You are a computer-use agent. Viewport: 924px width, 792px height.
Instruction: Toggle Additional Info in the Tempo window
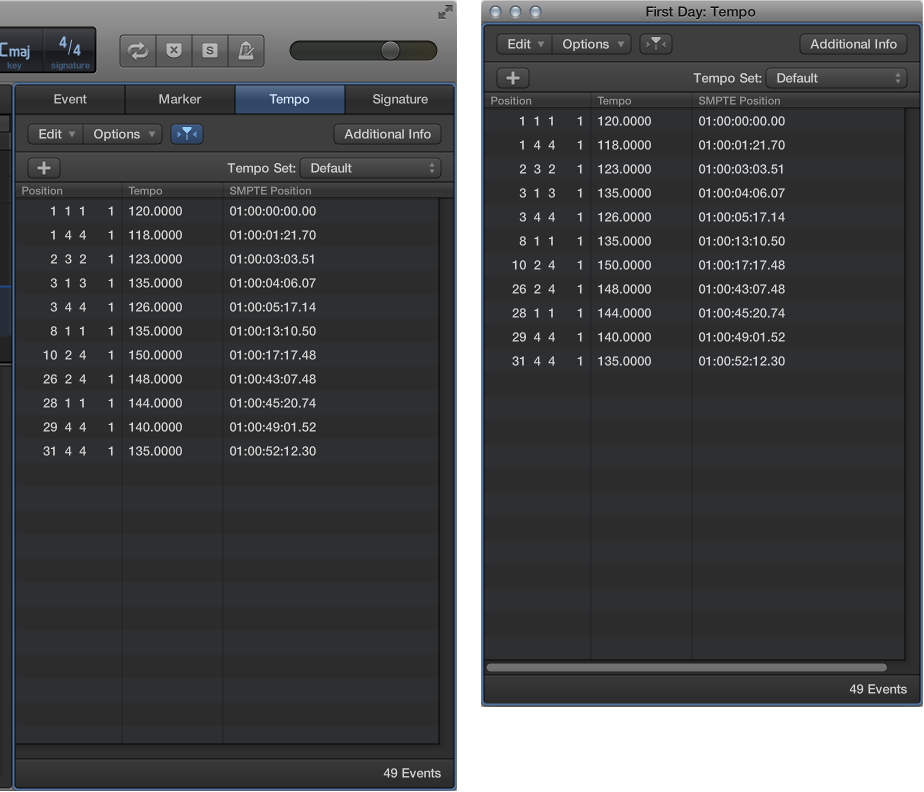pos(853,44)
